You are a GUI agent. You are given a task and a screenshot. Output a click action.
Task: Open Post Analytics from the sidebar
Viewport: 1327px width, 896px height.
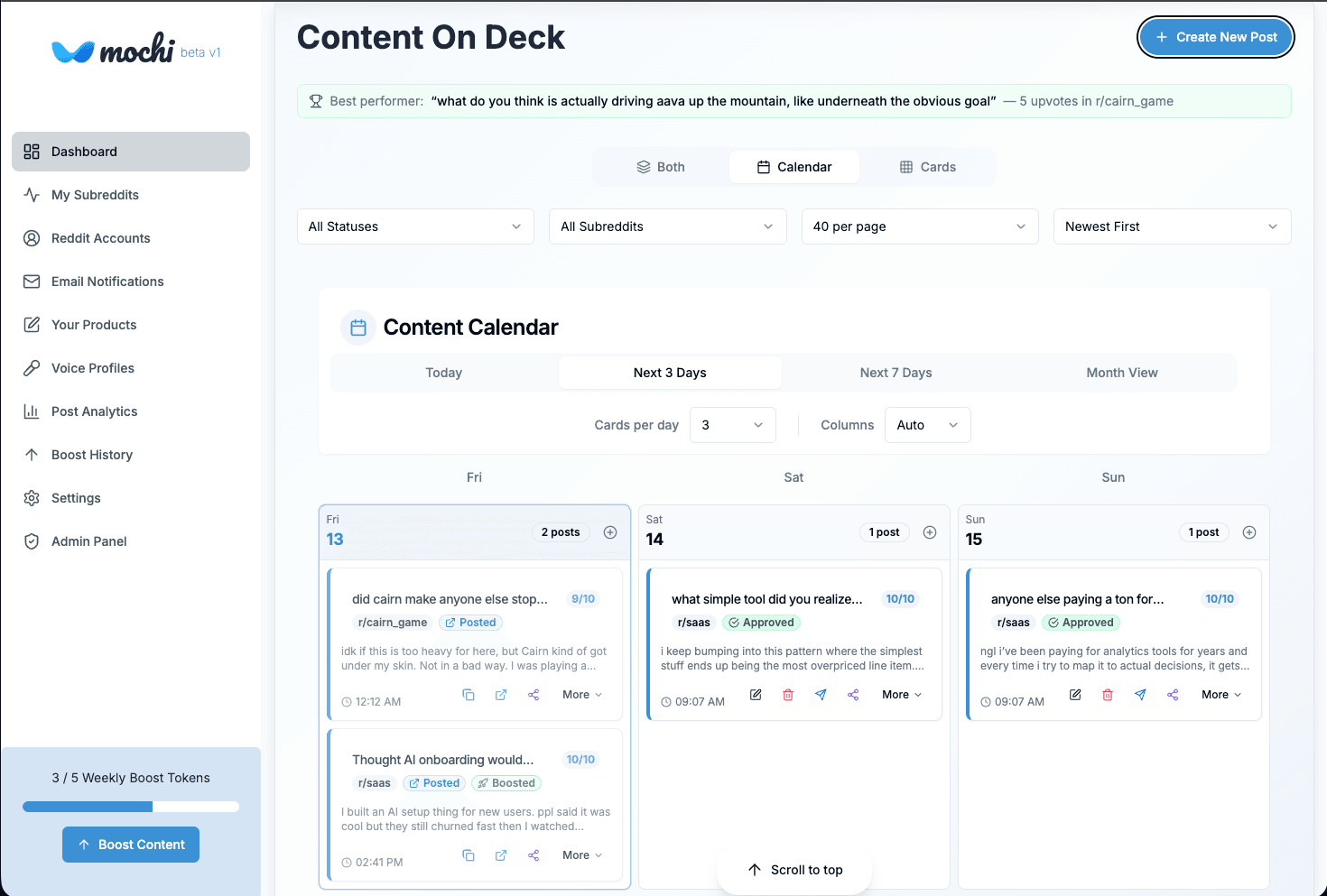point(93,411)
